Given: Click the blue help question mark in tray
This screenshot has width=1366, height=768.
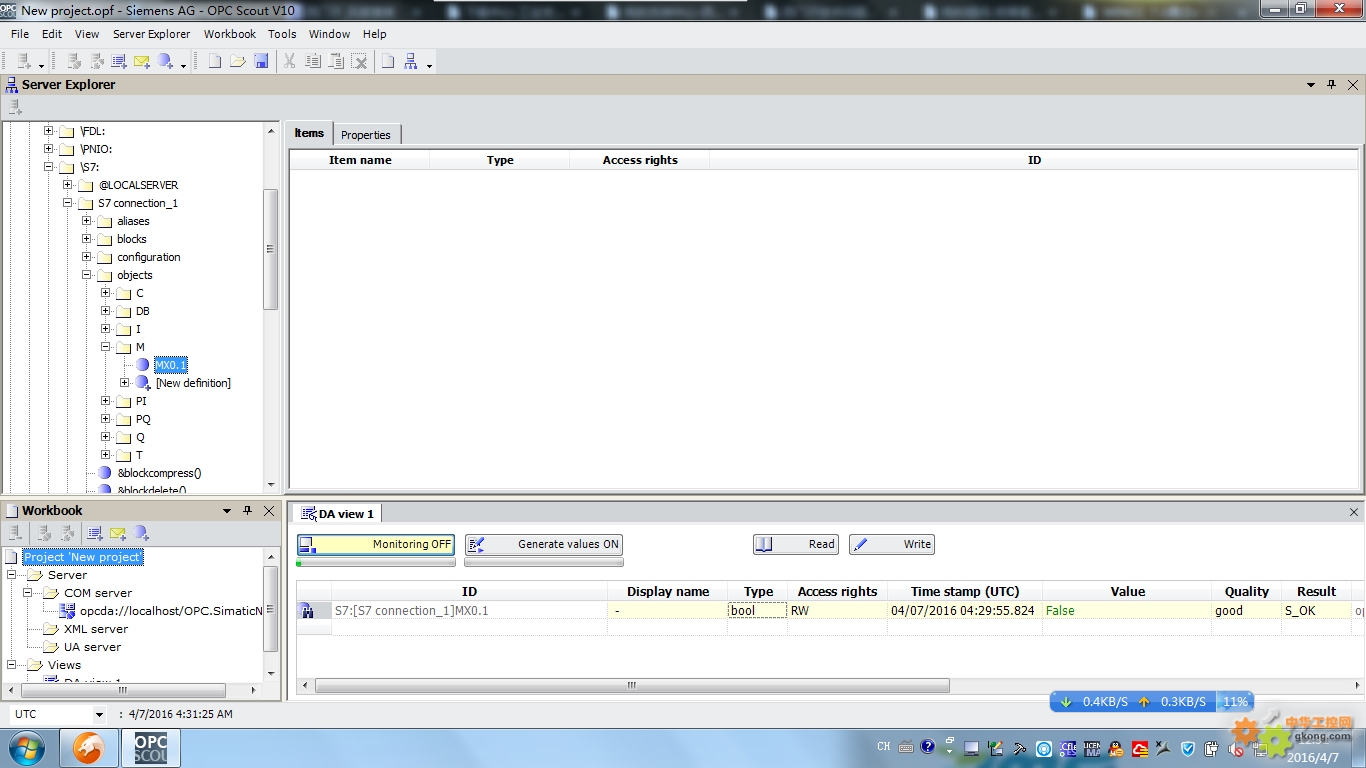Looking at the screenshot, I should [x=927, y=746].
